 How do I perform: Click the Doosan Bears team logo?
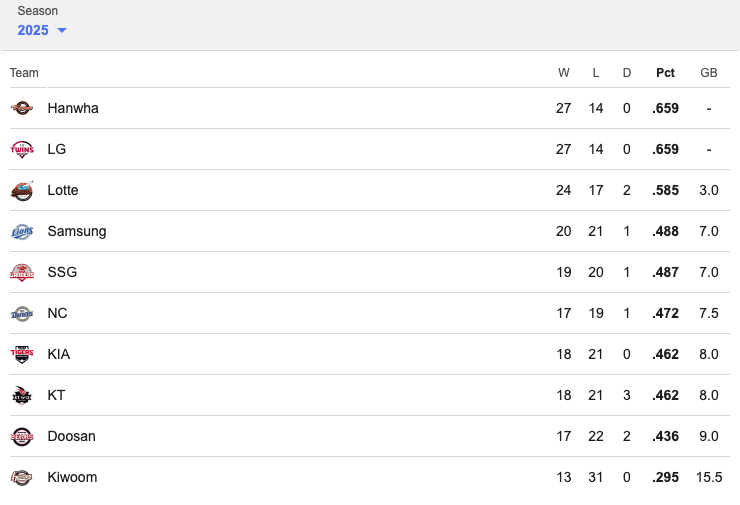click(x=22, y=437)
